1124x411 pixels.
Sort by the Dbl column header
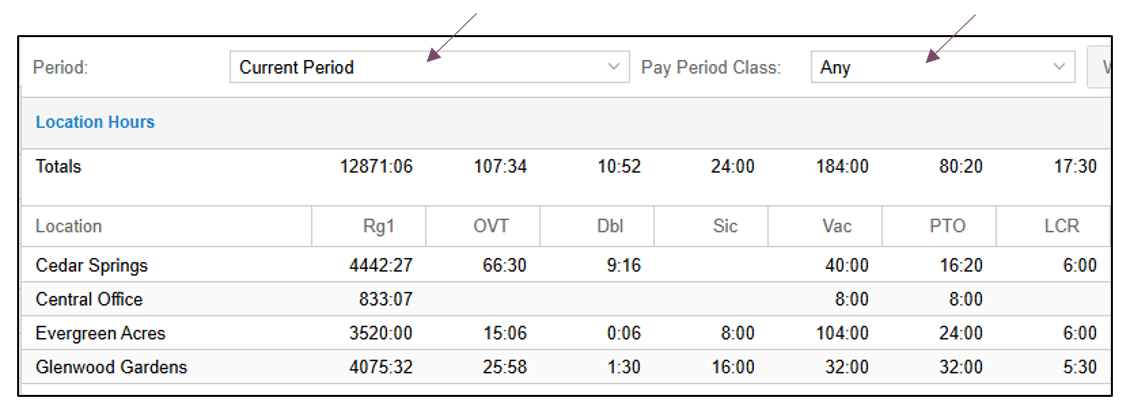(596, 227)
